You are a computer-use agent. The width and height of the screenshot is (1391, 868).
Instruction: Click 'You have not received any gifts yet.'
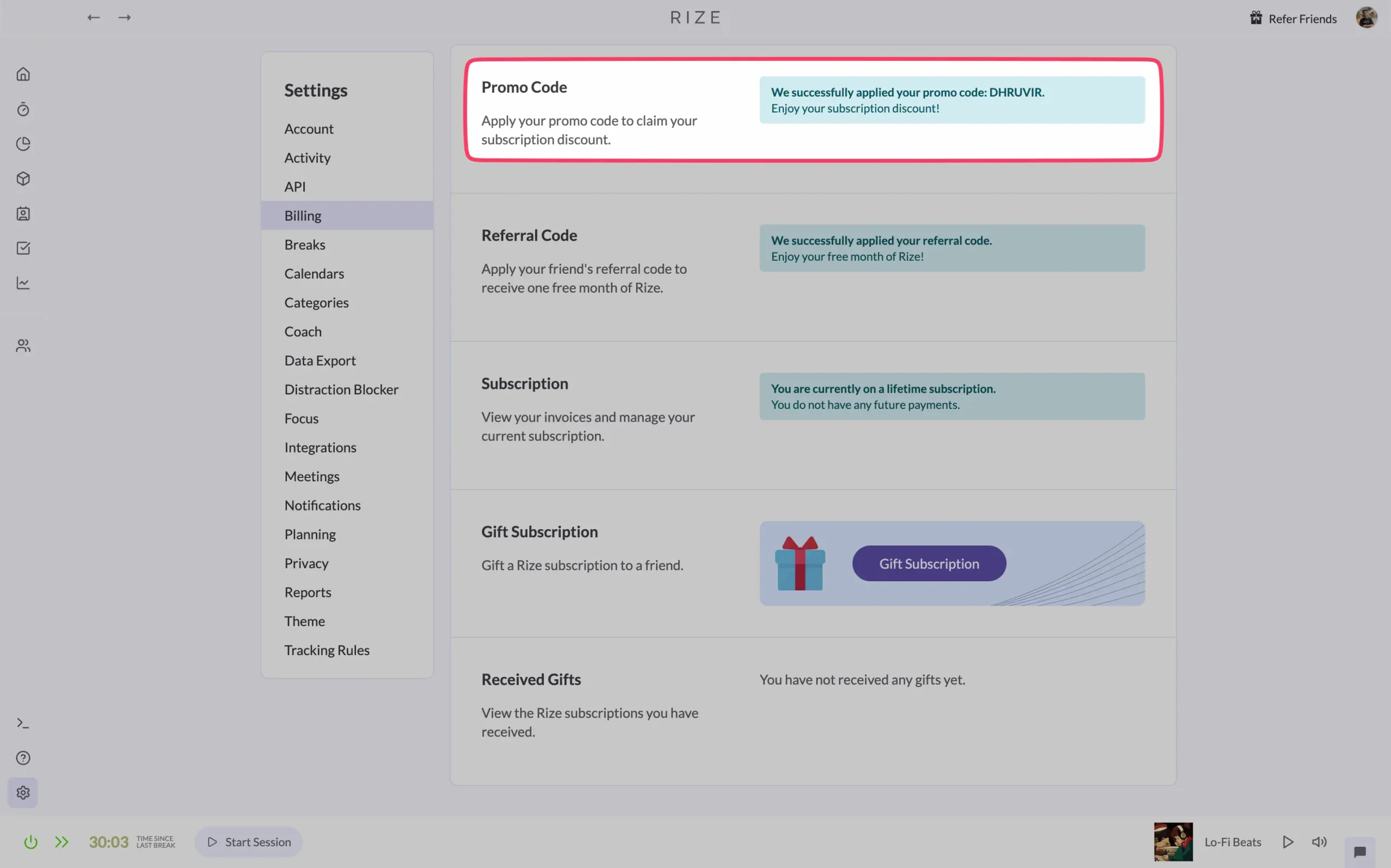[862, 679]
